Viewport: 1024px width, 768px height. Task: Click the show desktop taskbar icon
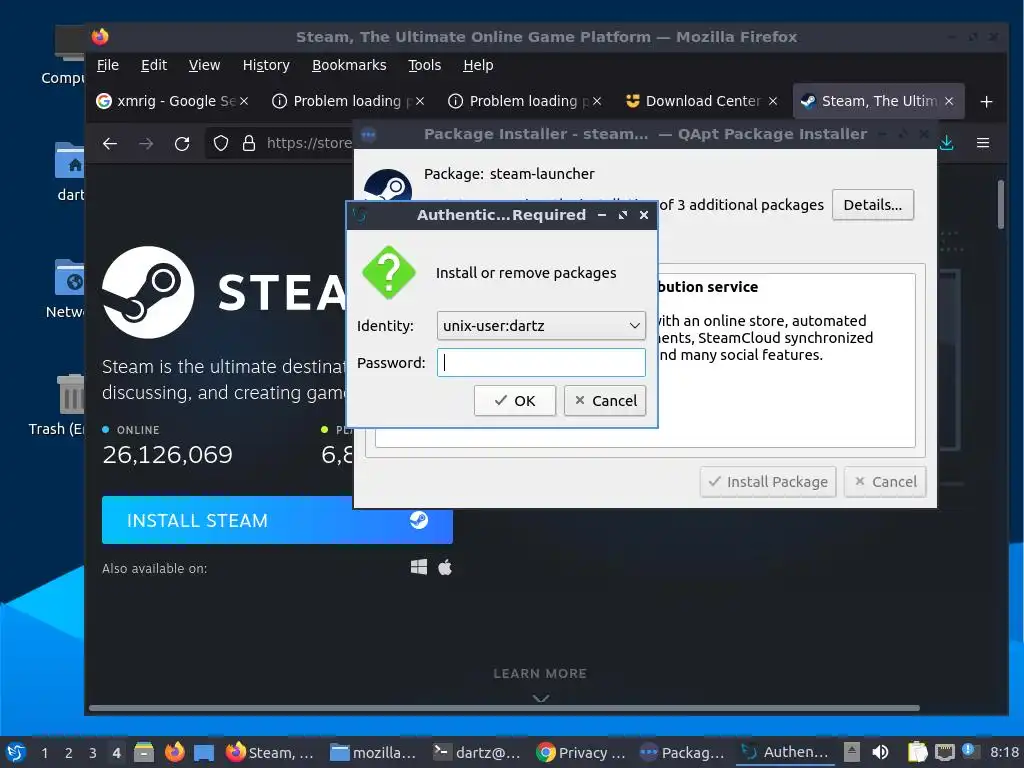[x=204, y=752]
